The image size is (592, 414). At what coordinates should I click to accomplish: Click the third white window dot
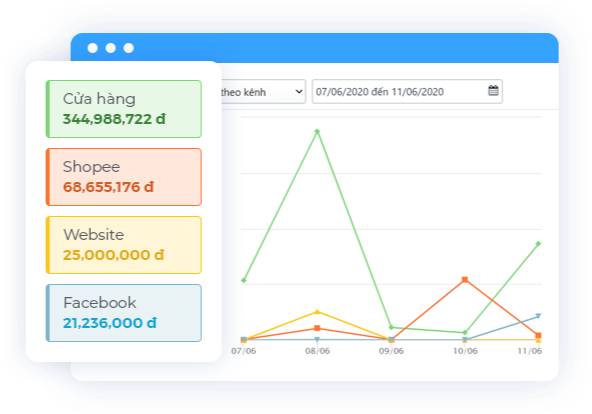129,48
